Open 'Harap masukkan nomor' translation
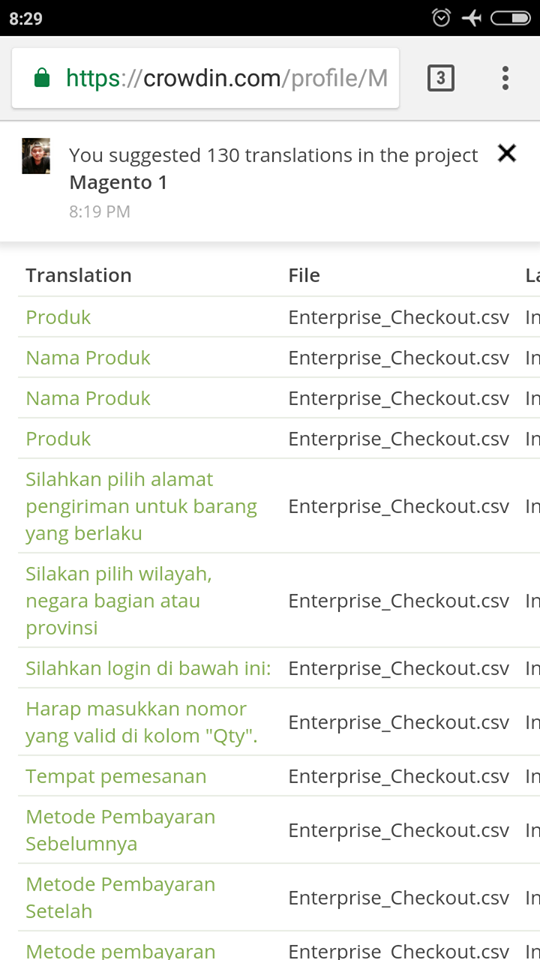The height and width of the screenshot is (960, 540). pos(141,722)
